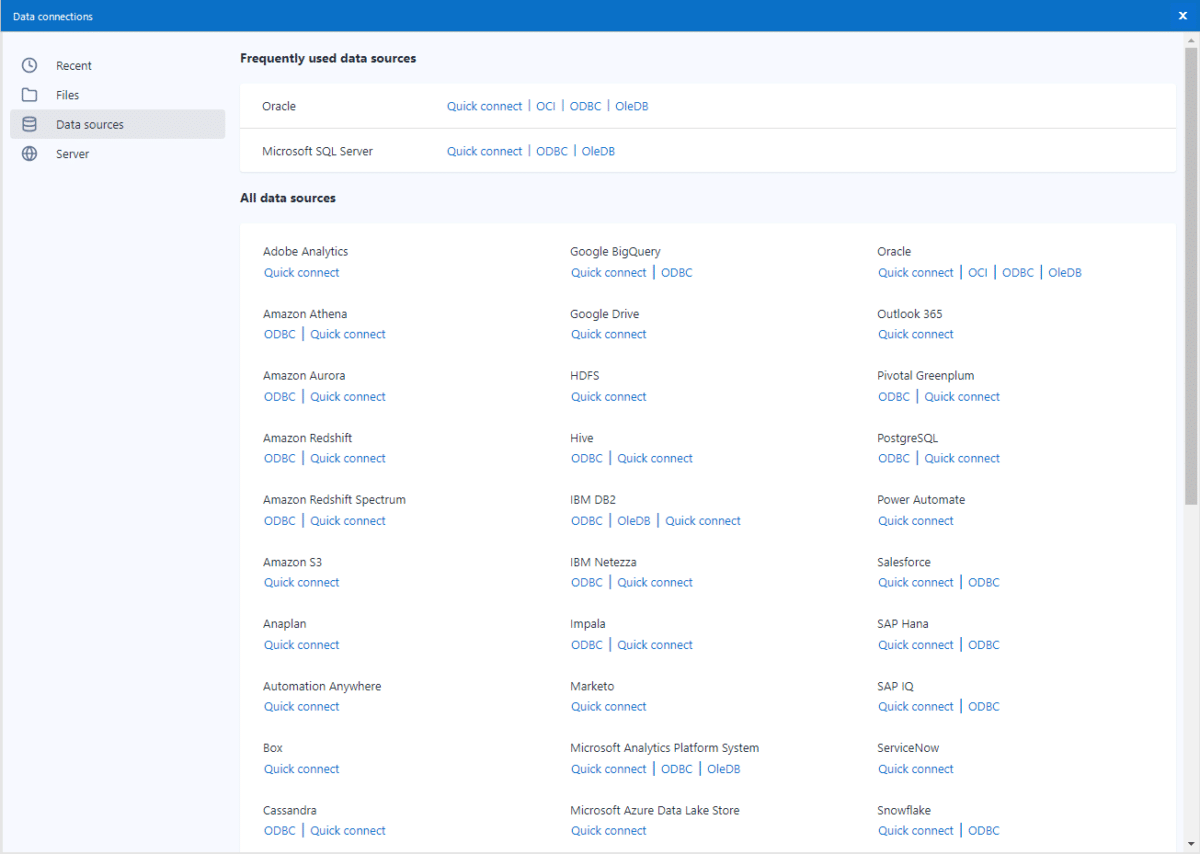Quick connect to Snowflake

coord(916,830)
